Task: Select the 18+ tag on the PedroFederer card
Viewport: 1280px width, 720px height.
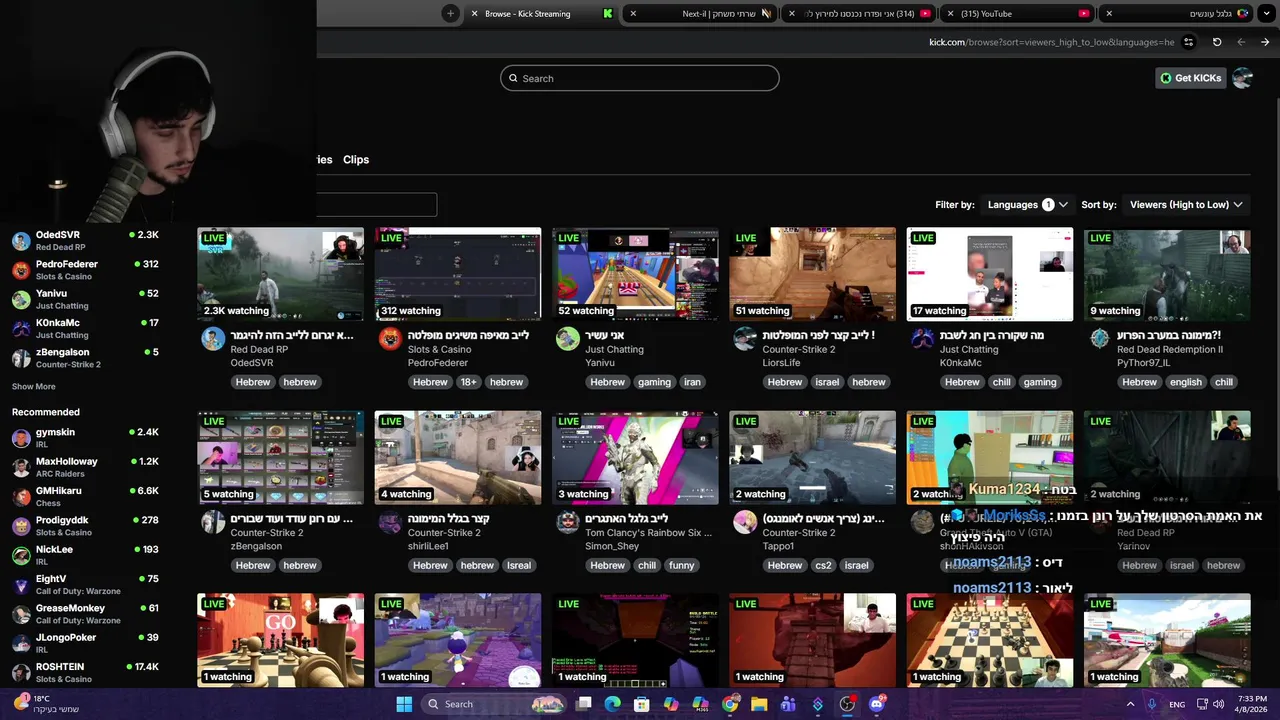Action: pyautogui.click(x=469, y=382)
